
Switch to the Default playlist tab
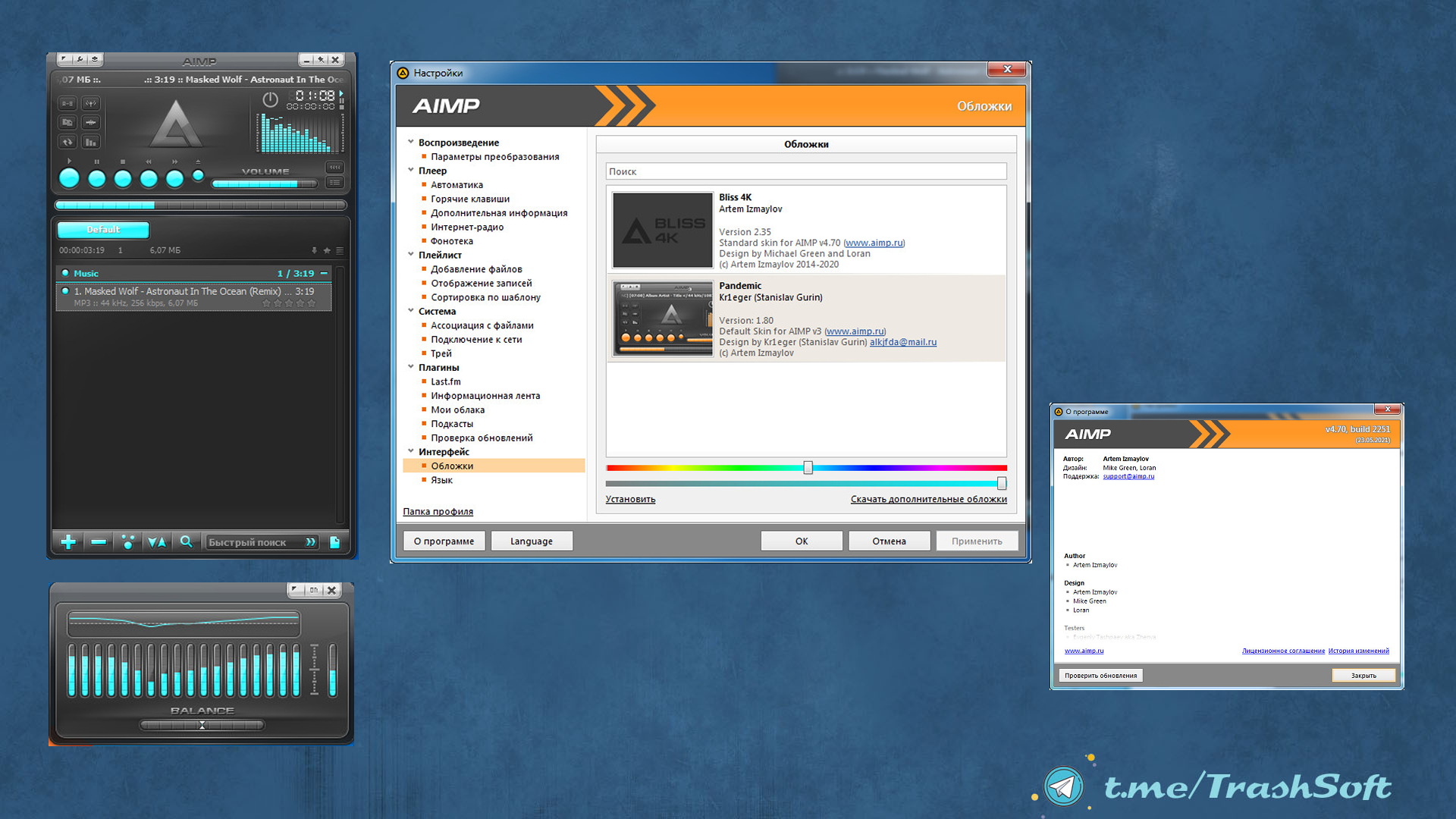[x=103, y=230]
